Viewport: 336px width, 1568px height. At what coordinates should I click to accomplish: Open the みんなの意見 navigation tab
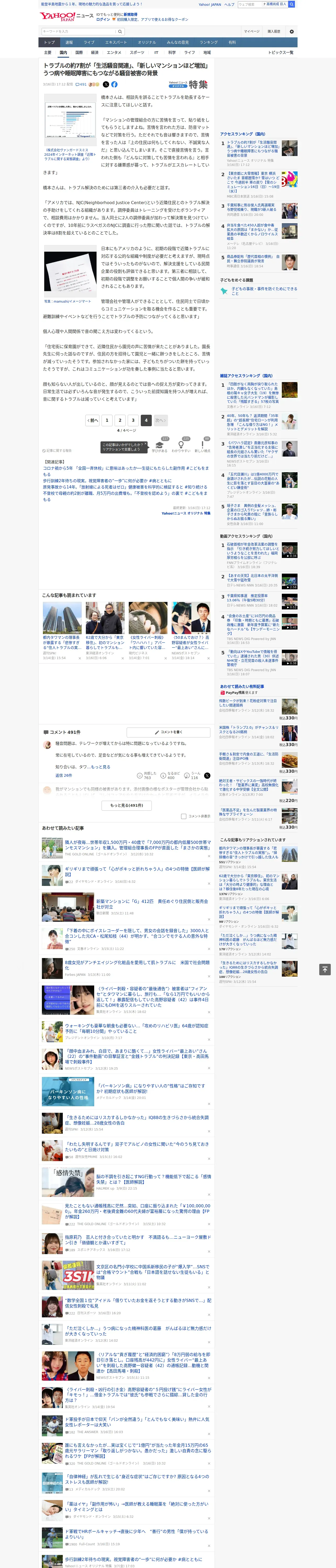tap(177, 43)
